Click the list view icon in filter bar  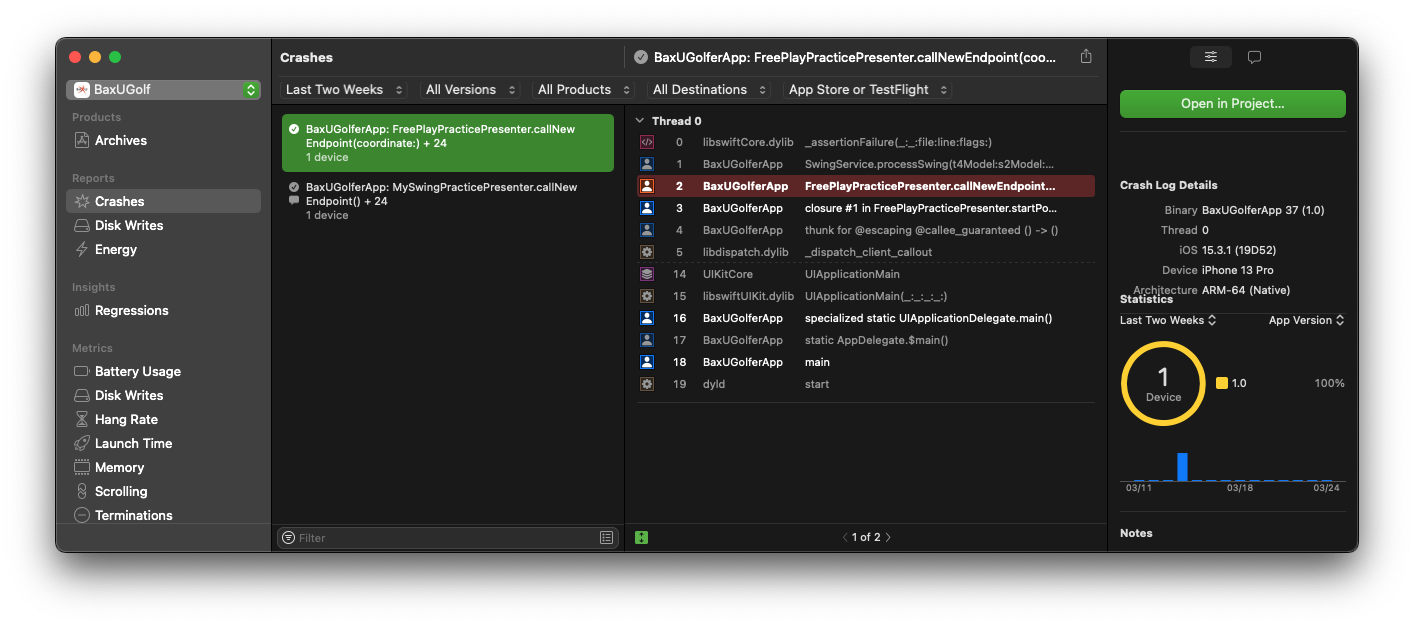[x=606, y=538]
